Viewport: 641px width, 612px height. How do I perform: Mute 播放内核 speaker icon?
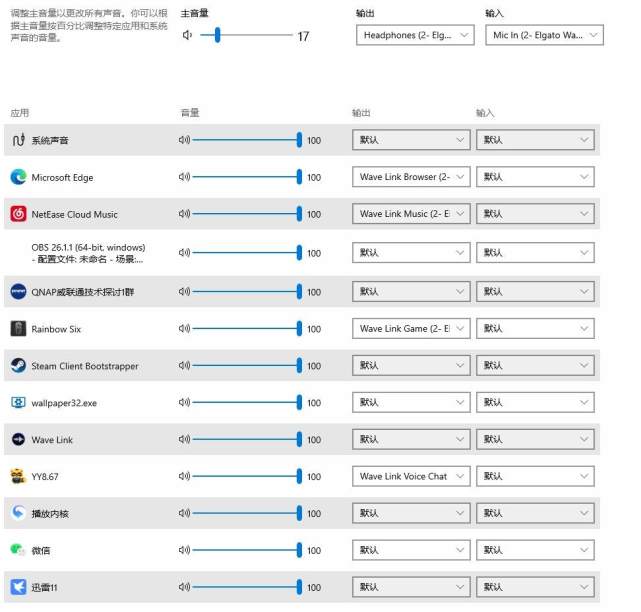184,513
